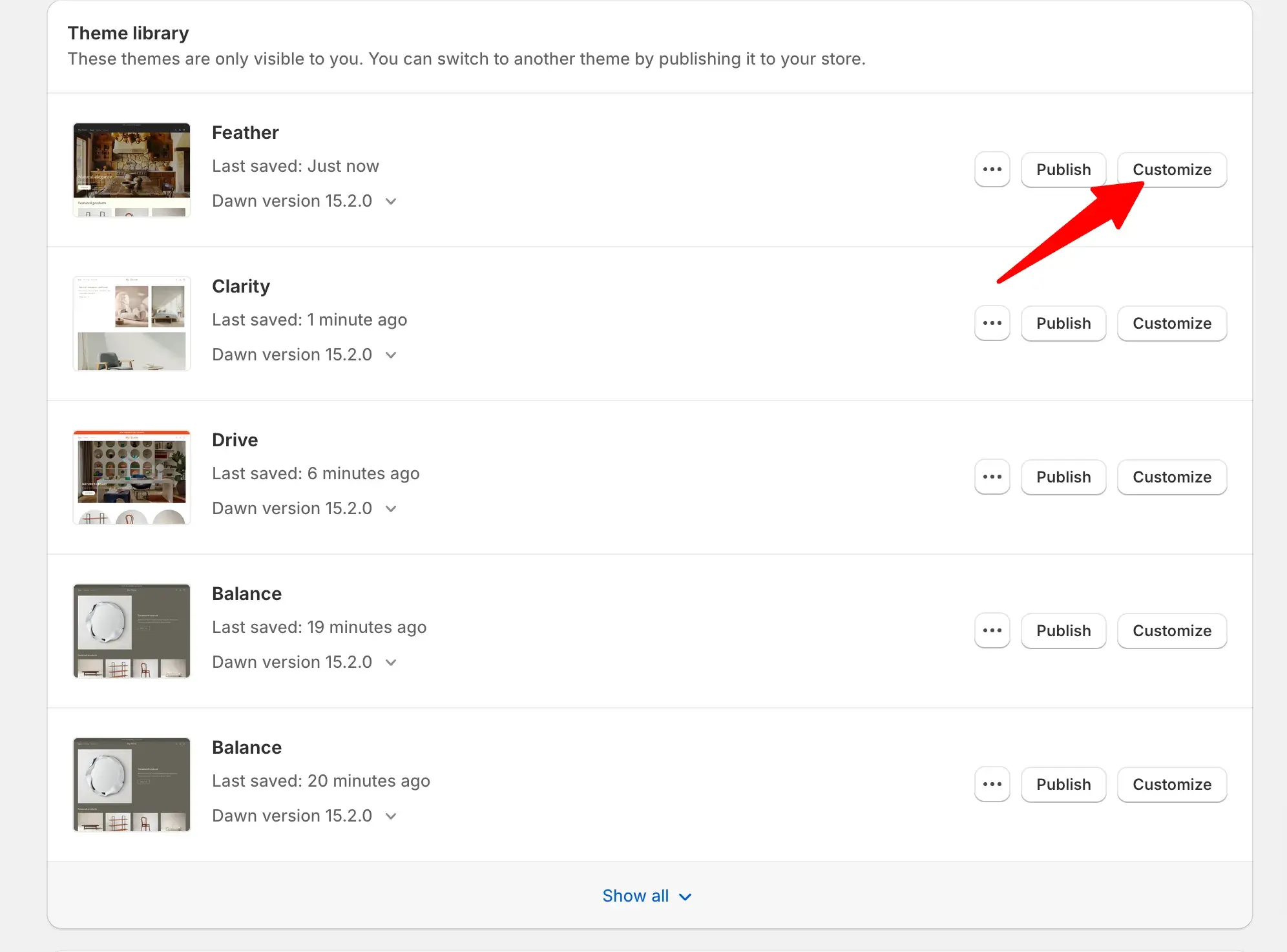The image size is (1287, 952).
Task: Publish the Feather theme
Action: point(1063,169)
